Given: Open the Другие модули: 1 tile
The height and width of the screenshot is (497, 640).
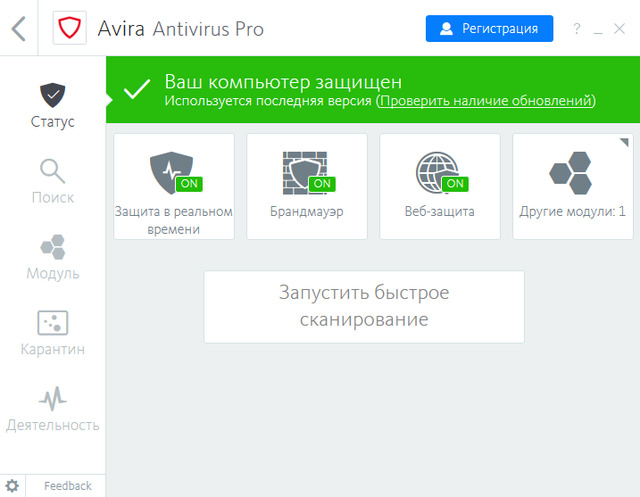Looking at the screenshot, I should click(x=573, y=186).
